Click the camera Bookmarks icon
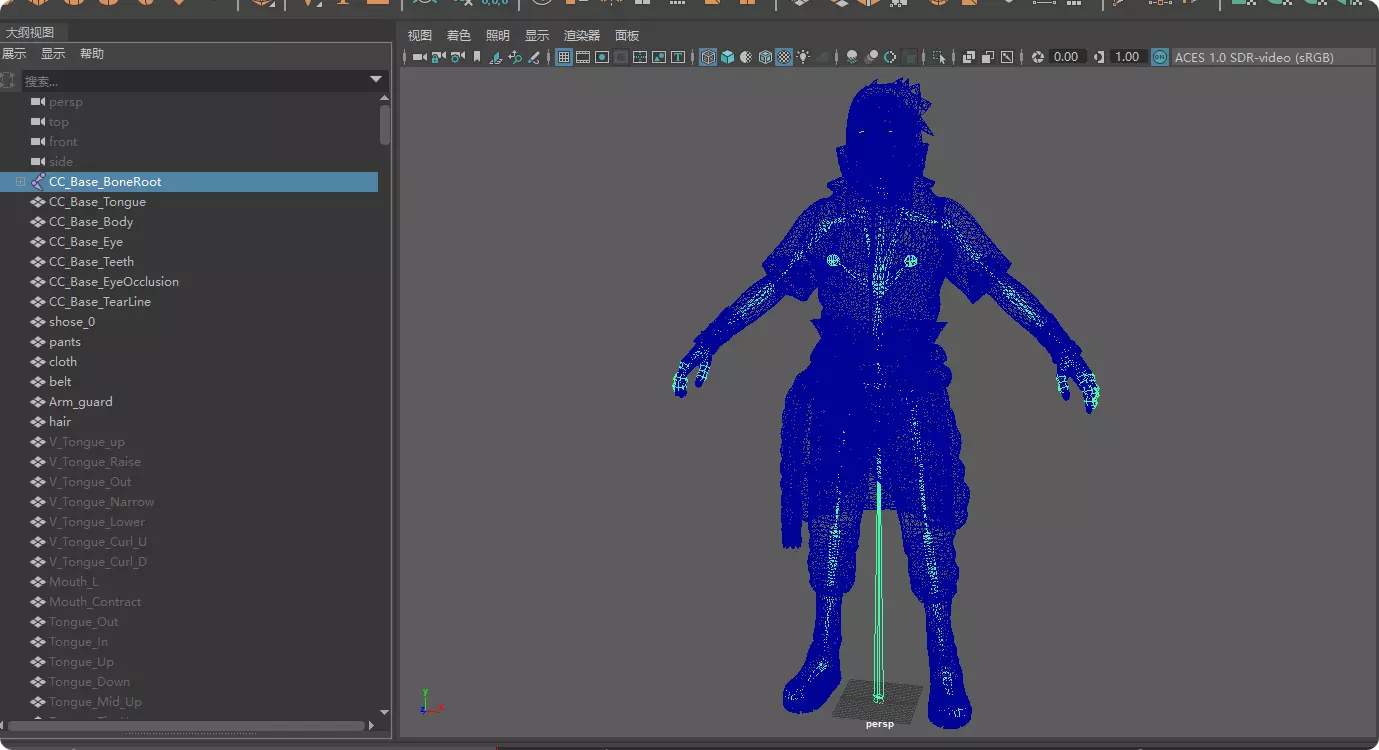The height and width of the screenshot is (750, 1379). 477,57
